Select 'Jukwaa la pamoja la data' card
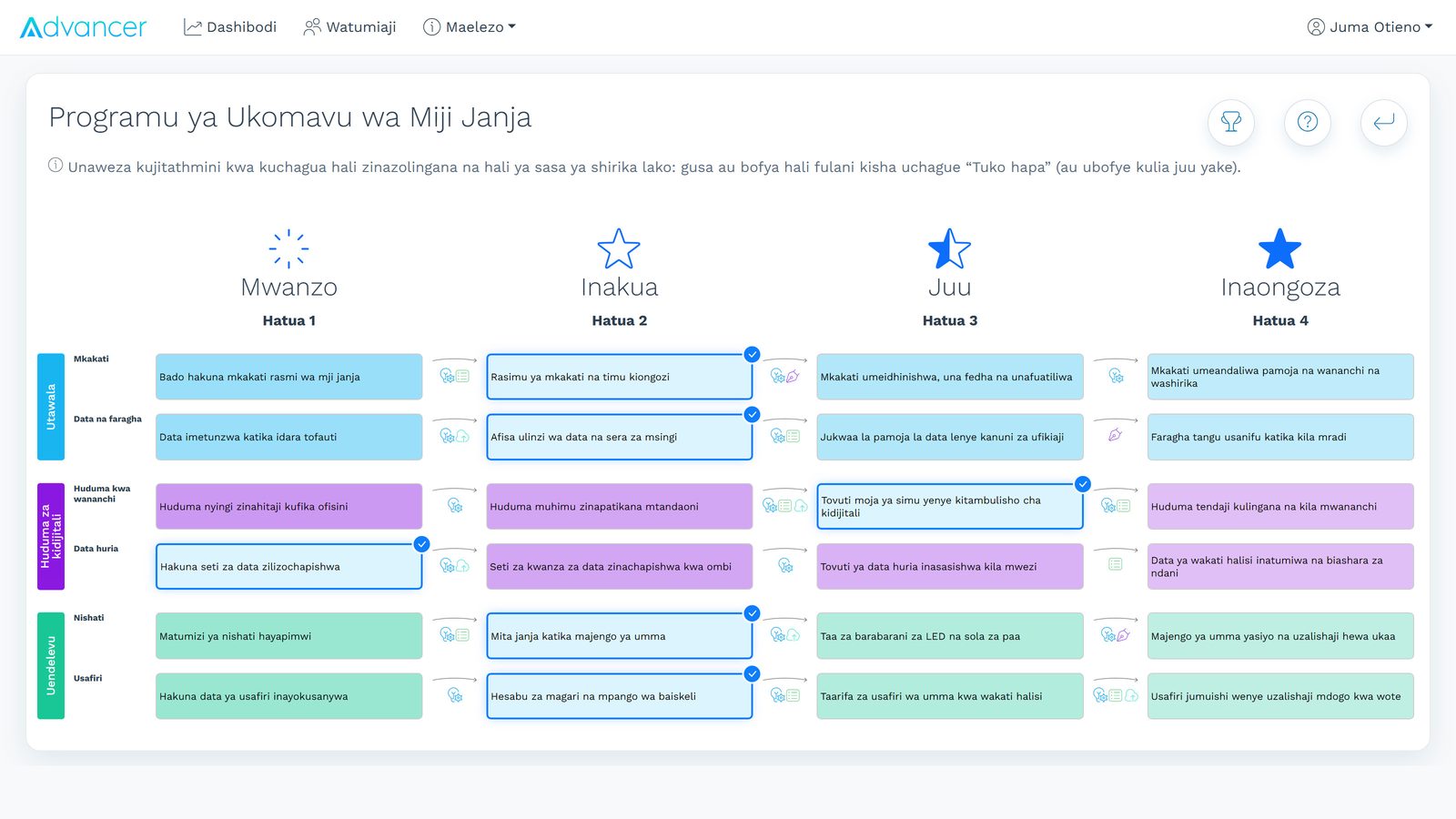 click(950, 437)
